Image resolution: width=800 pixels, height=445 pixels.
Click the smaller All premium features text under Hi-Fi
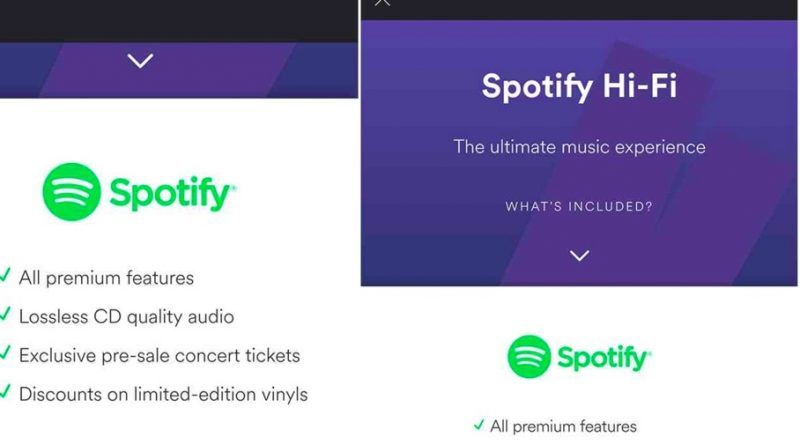[x=563, y=427]
